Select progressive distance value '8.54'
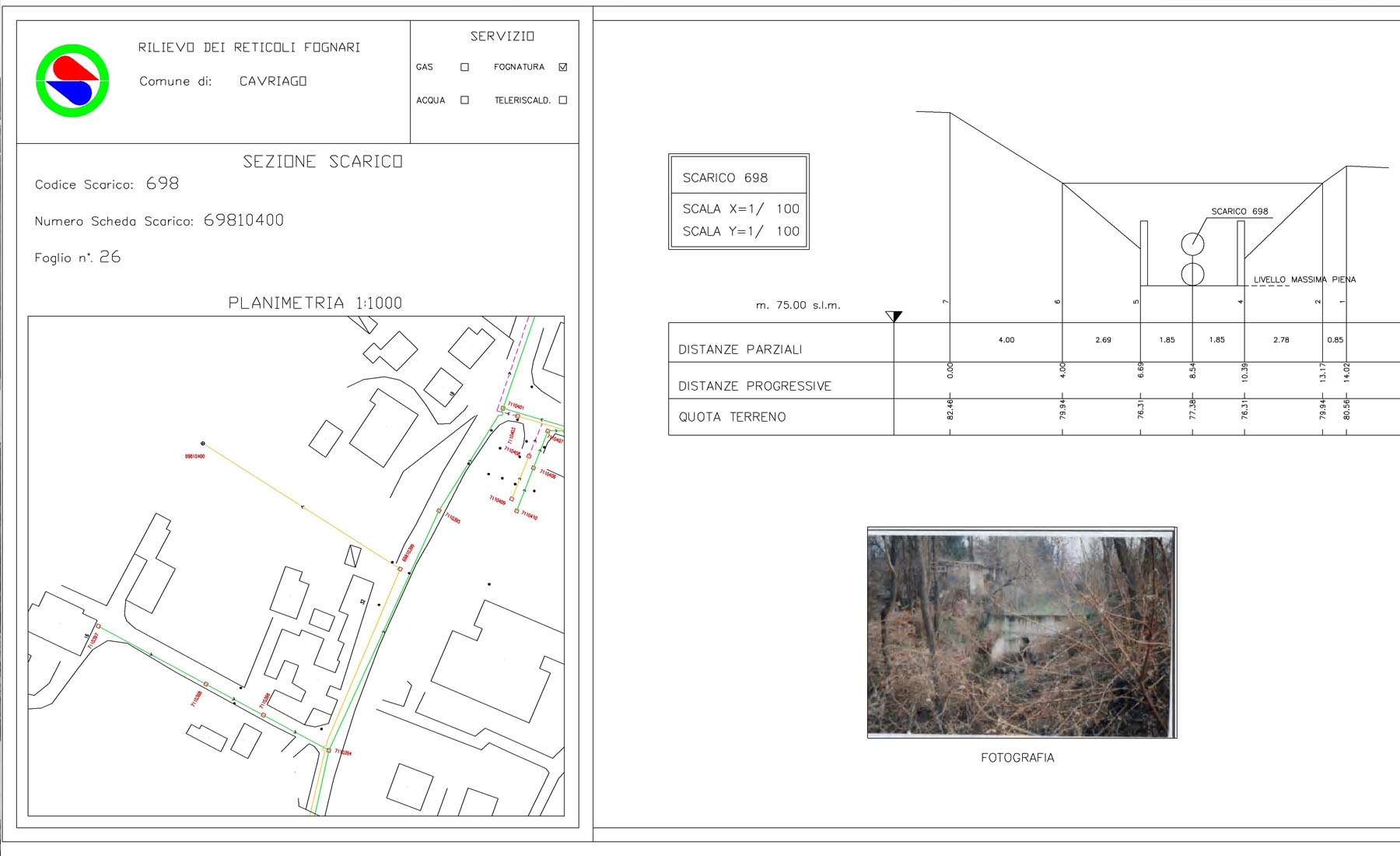Image resolution: width=1400 pixels, height=856 pixels. [x=1192, y=370]
